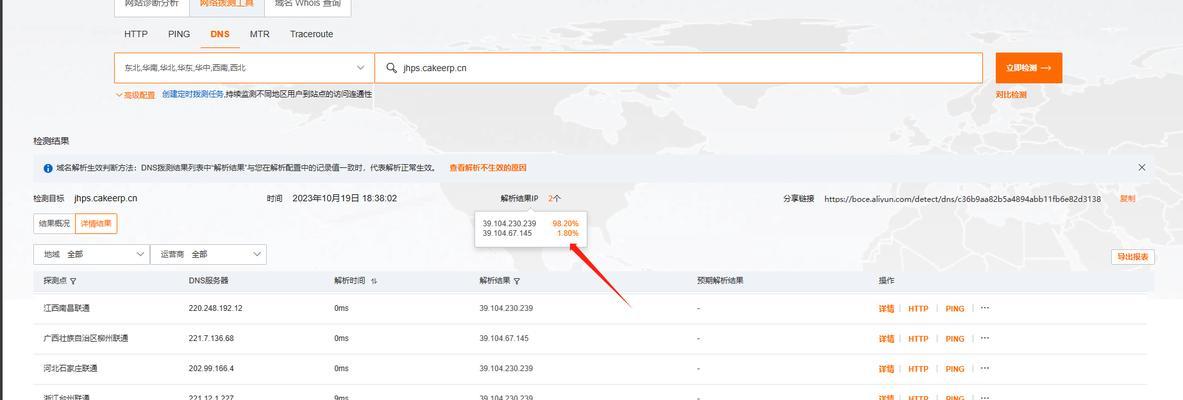Run PING test for 江西南昌联通 row
The image size is (1183, 400).
pos(954,309)
